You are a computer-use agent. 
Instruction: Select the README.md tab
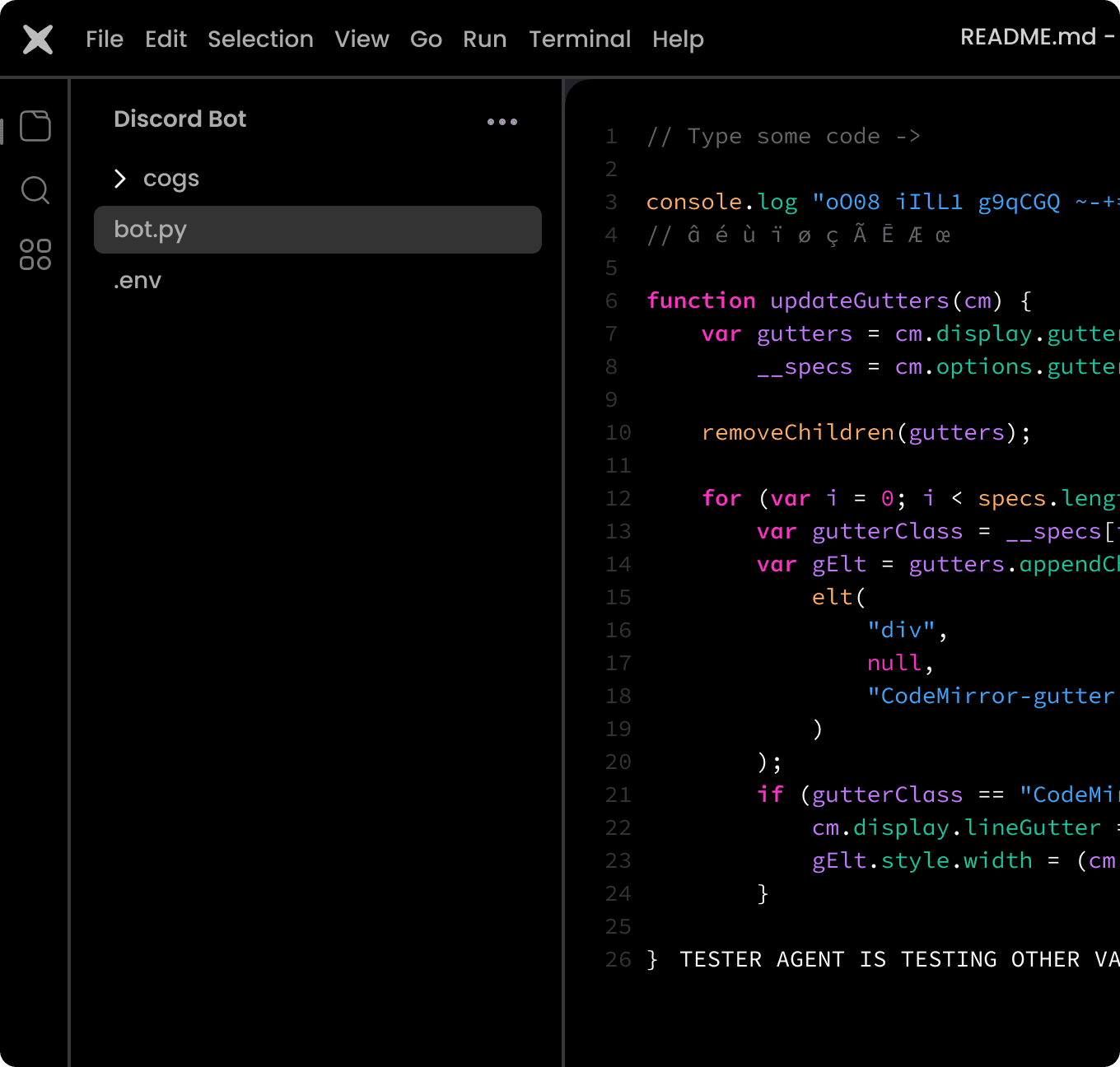(x=1032, y=37)
